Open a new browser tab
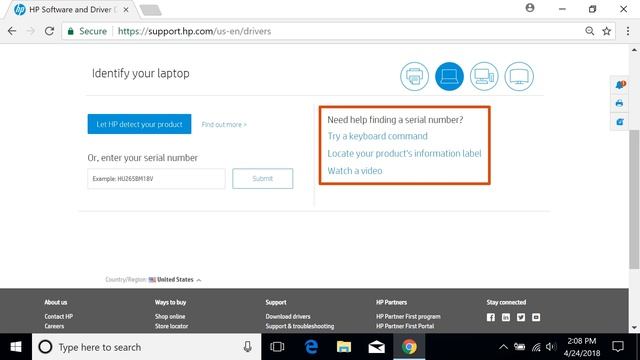This screenshot has width=640, height=360. (150, 10)
